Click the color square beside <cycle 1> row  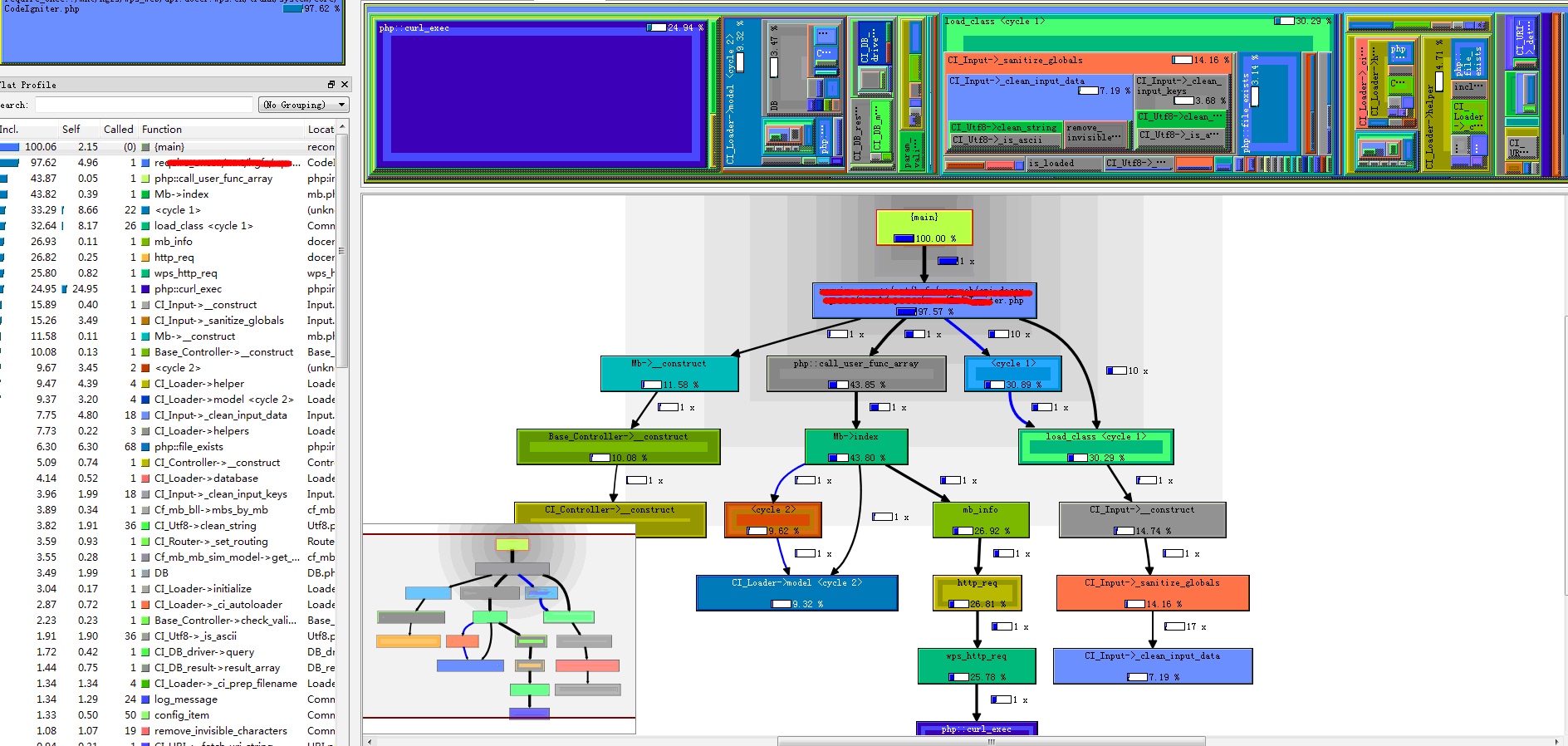point(146,210)
